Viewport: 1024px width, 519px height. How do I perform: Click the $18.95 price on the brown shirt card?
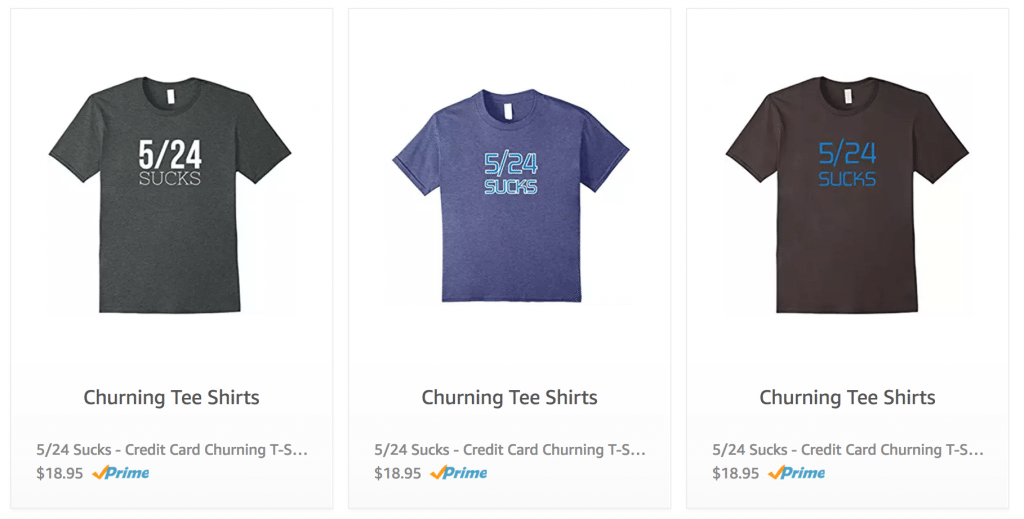click(735, 473)
